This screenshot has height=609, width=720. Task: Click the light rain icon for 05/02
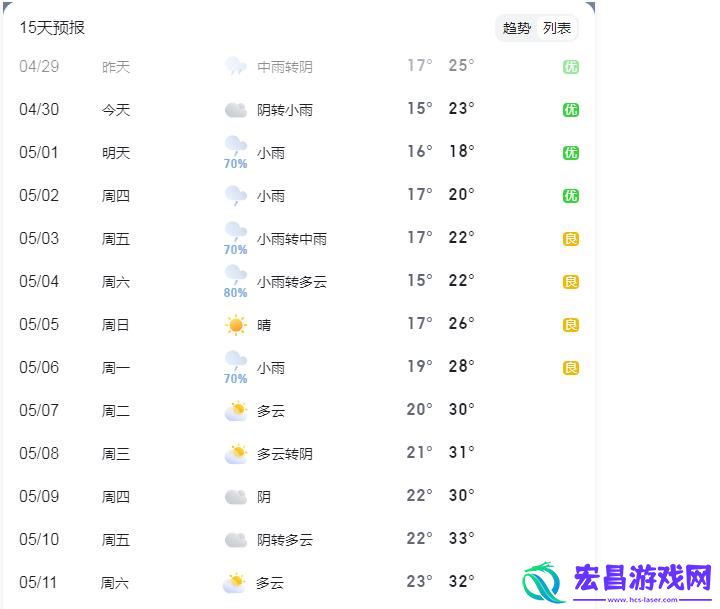coord(236,196)
